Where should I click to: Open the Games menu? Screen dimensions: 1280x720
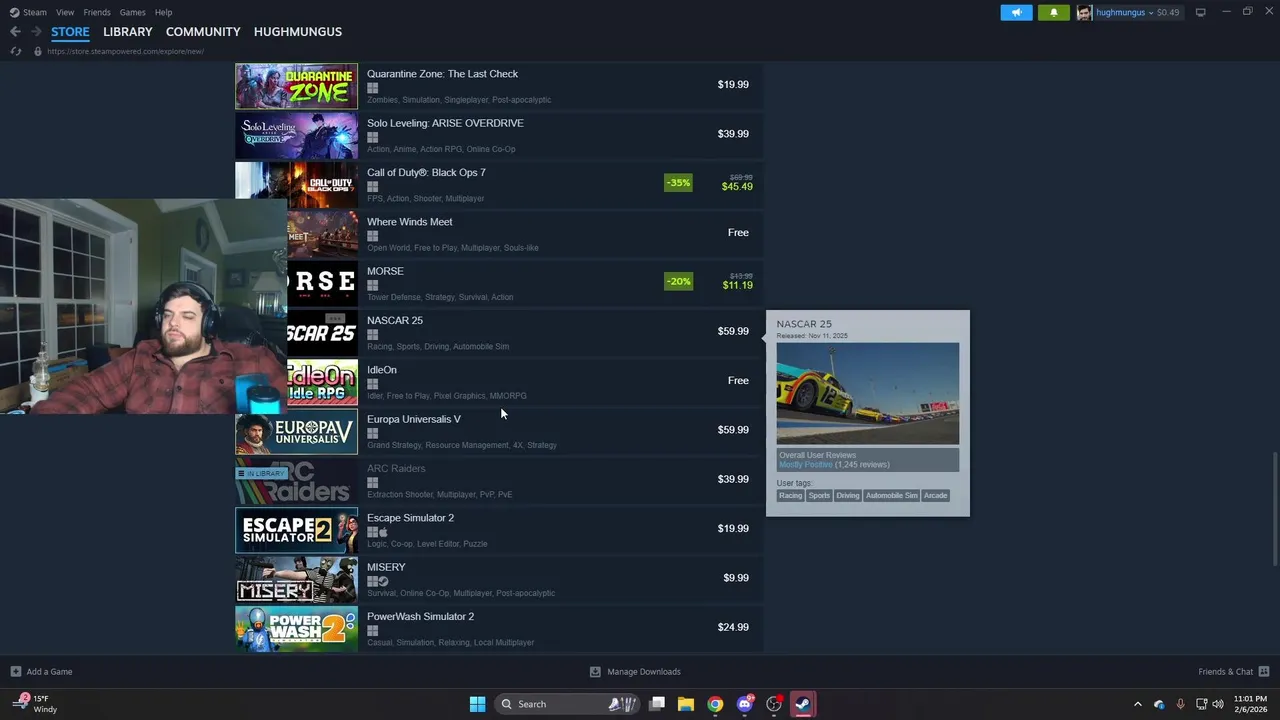pyautogui.click(x=133, y=12)
